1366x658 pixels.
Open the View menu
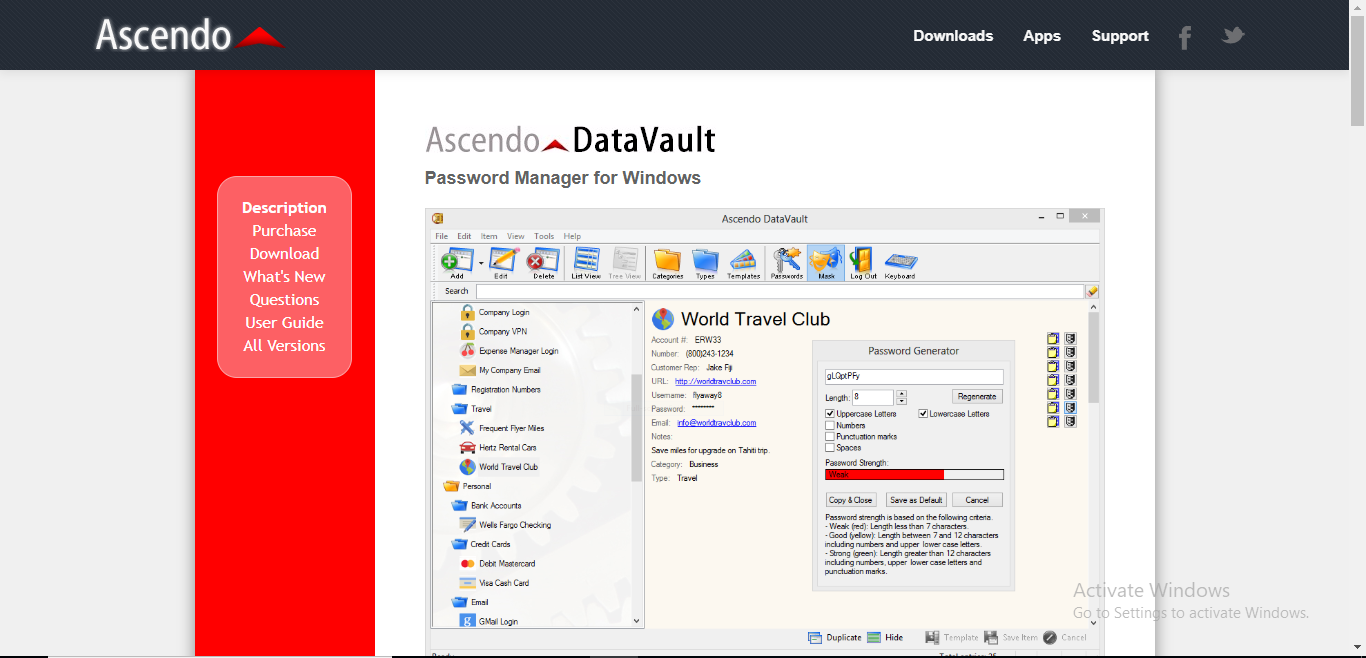pos(516,236)
